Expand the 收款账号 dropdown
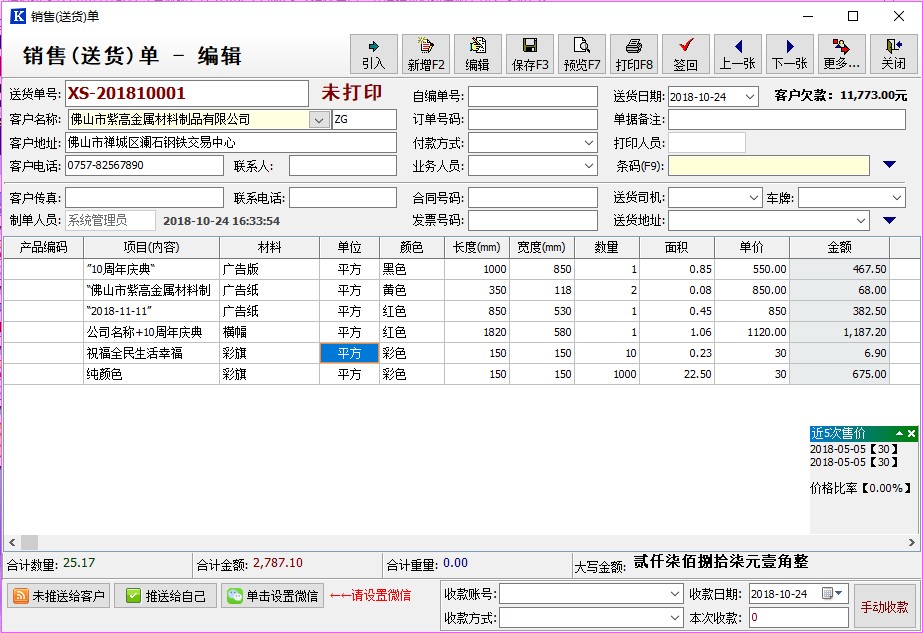Screen dimensions: 923x633 pyautogui.click(x=675, y=594)
